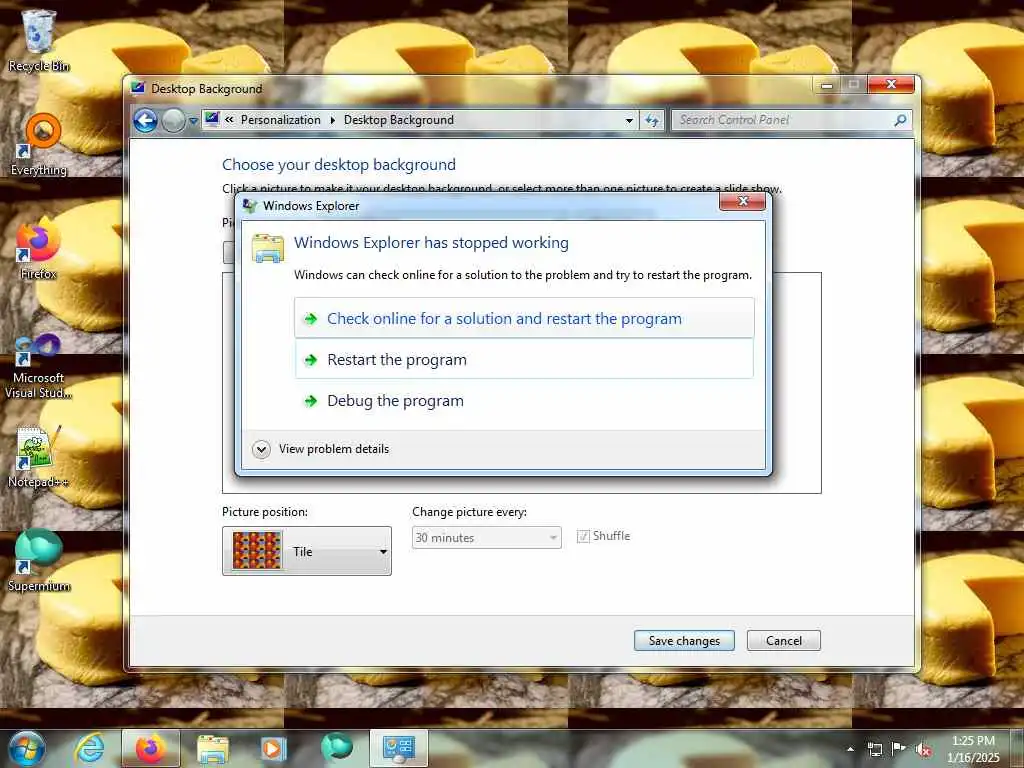Viewport: 1024px width, 768px height.
Task: Open Windows Media Player from the taskbar
Action: (273, 748)
